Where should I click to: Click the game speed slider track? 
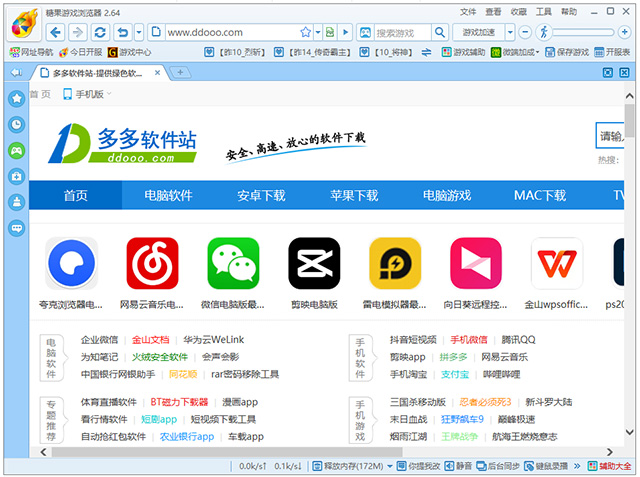pyautogui.click(x=583, y=32)
